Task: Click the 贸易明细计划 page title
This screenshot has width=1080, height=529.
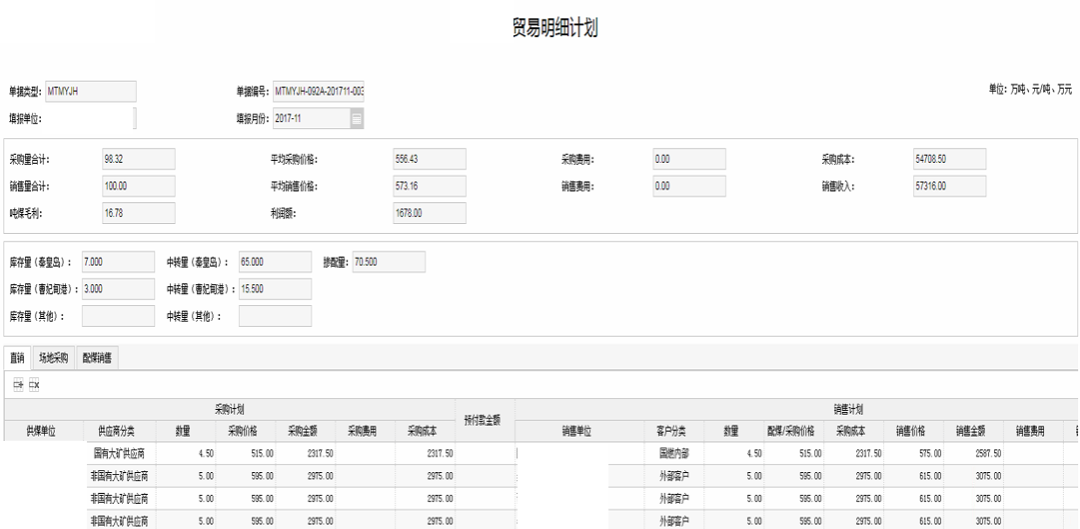Action: (x=555, y=29)
